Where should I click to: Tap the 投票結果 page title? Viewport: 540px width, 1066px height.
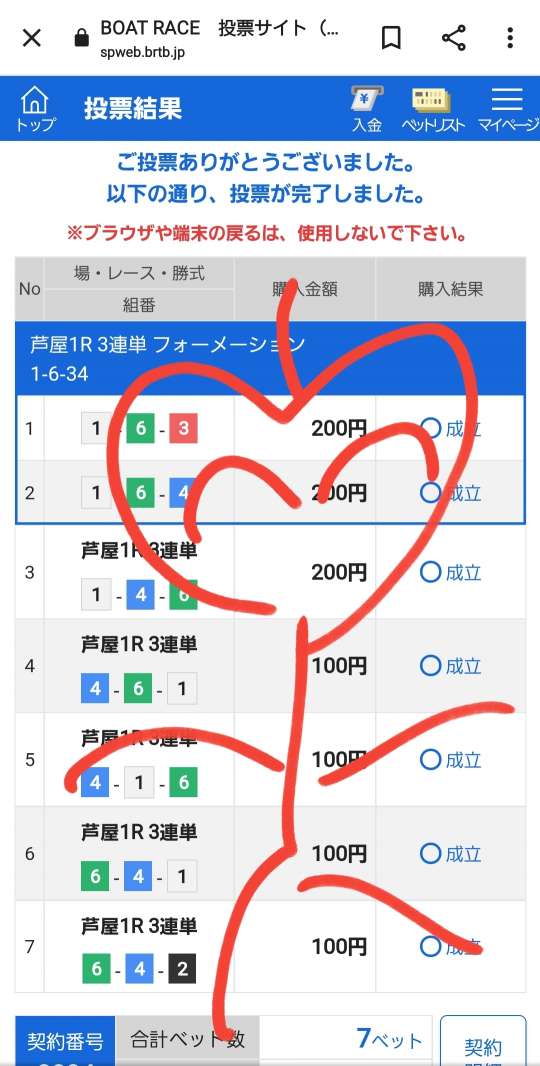pyautogui.click(x=133, y=109)
